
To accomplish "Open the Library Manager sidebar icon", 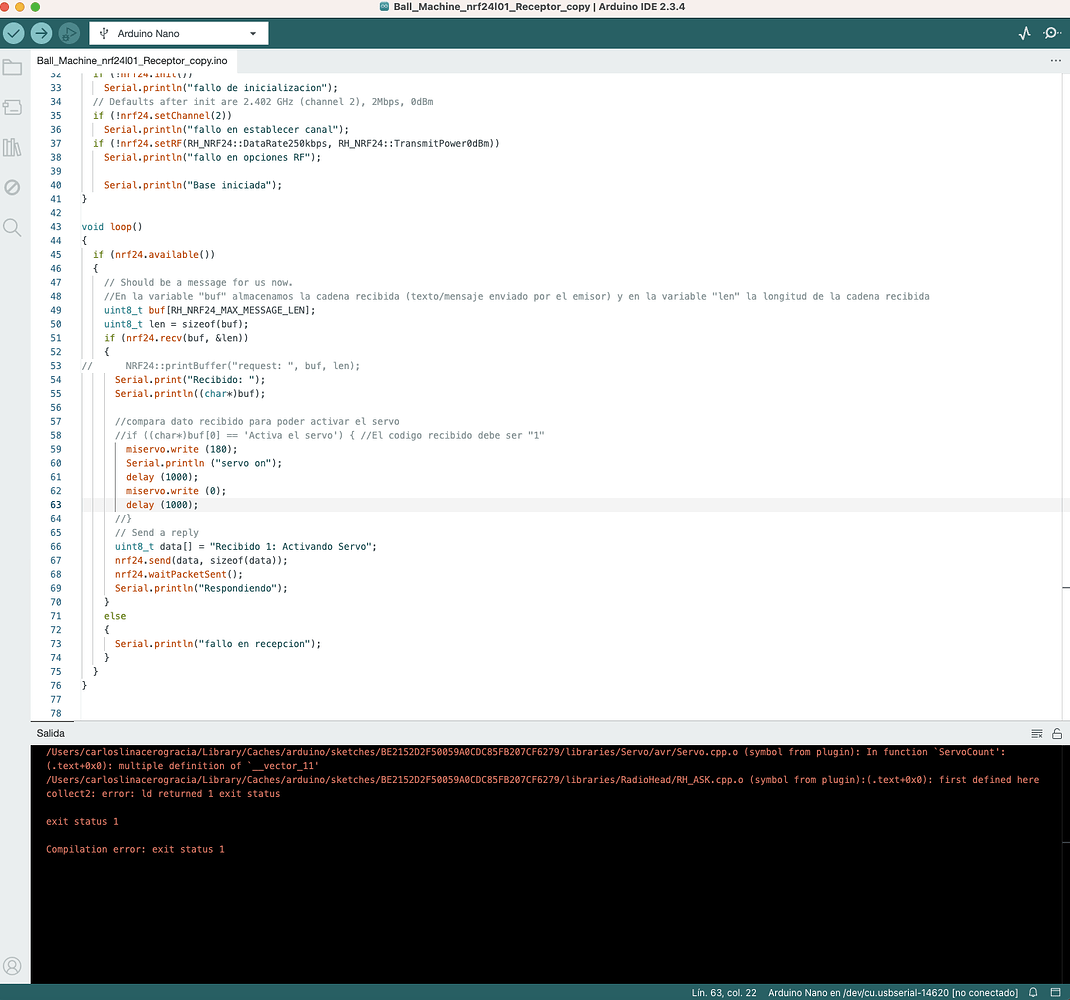I will click(x=13, y=148).
